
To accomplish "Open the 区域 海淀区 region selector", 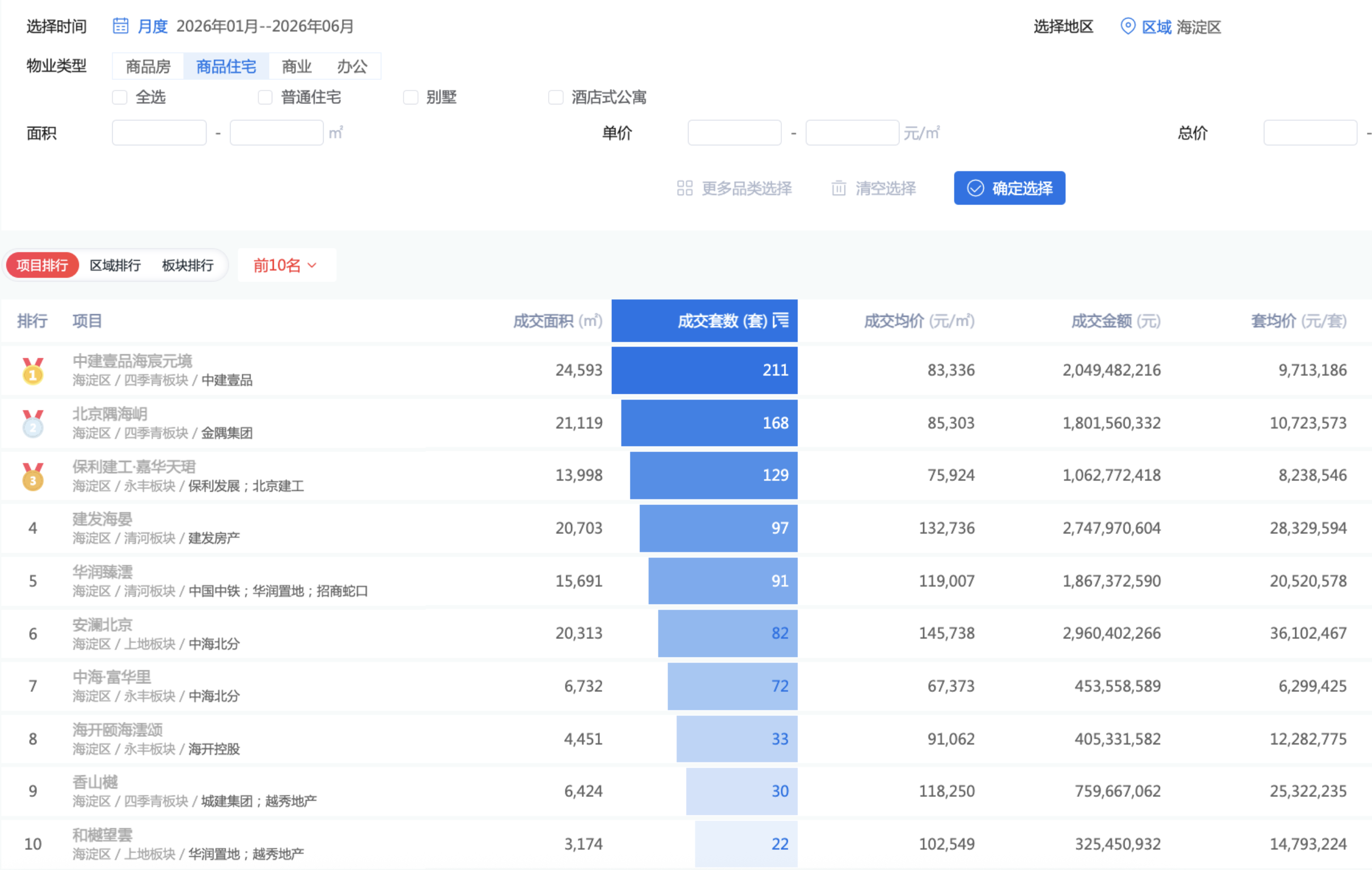I will [1170, 27].
